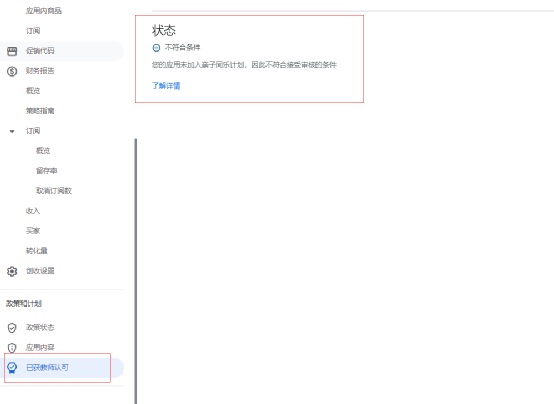
Task: Click the storefront icon beside 促销代码
Action: pyautogui.click(x=12, y=51)
